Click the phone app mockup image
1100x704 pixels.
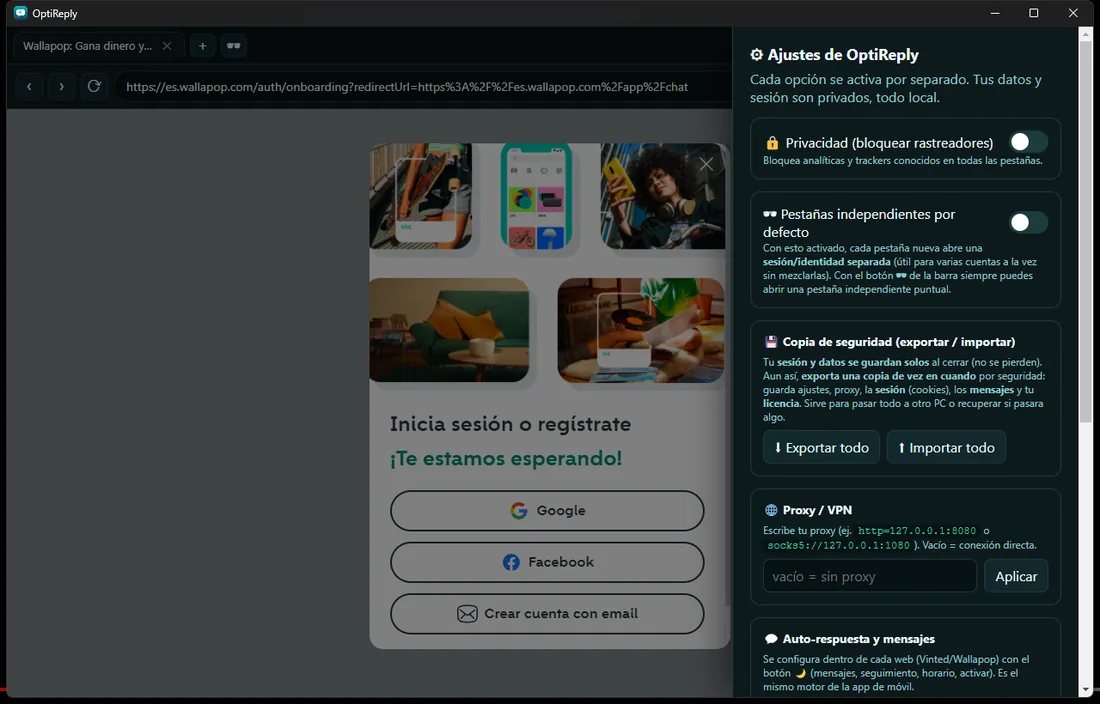click(537, 196)
